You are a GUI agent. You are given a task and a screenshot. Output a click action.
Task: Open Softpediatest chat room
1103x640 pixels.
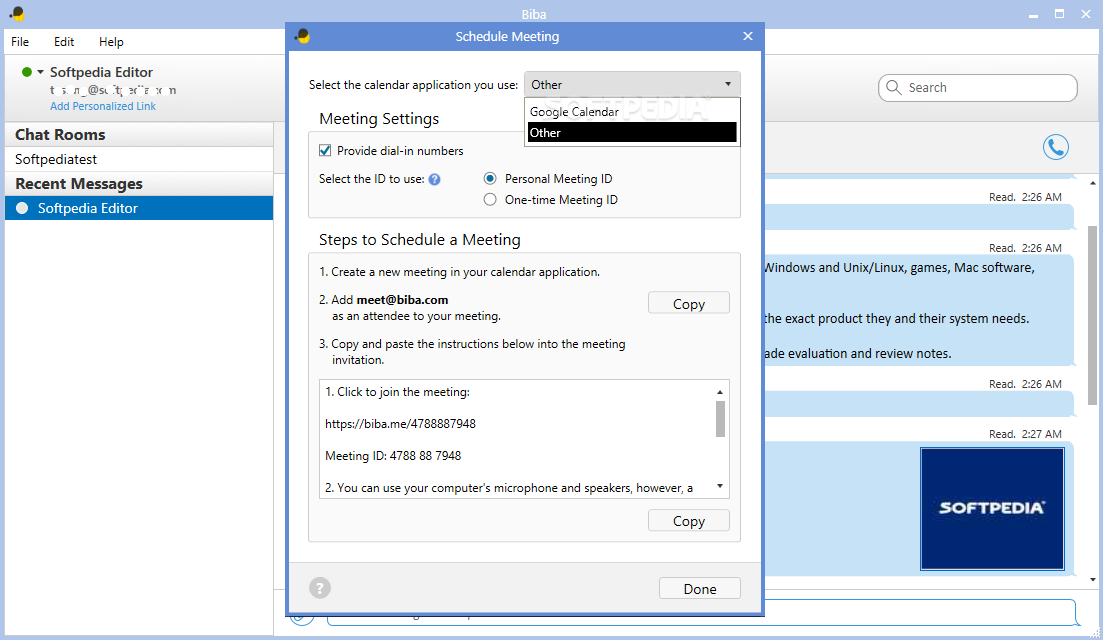click(139, 160)
